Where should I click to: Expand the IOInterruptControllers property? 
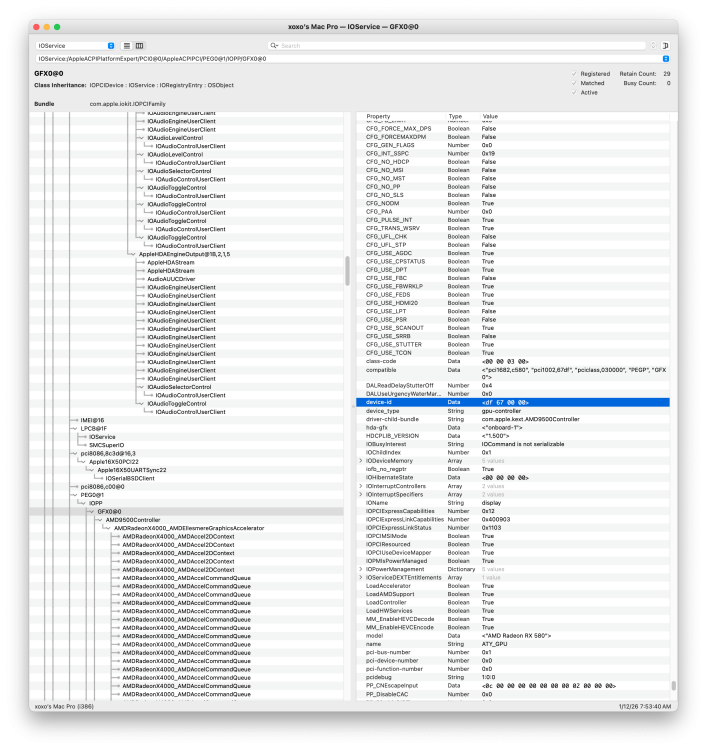(361, 486)
